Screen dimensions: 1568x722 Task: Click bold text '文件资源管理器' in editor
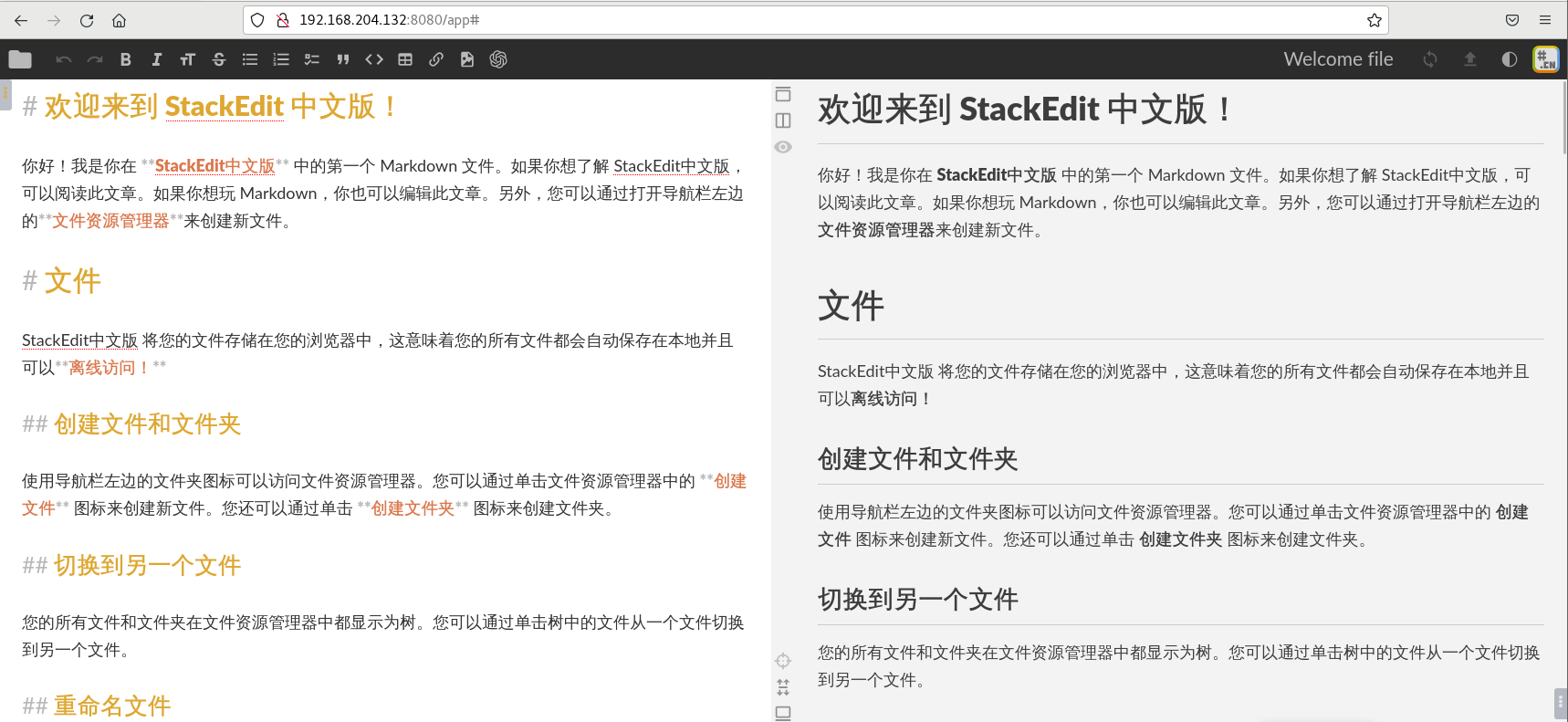pyautogui.click(x=110, y=221)
